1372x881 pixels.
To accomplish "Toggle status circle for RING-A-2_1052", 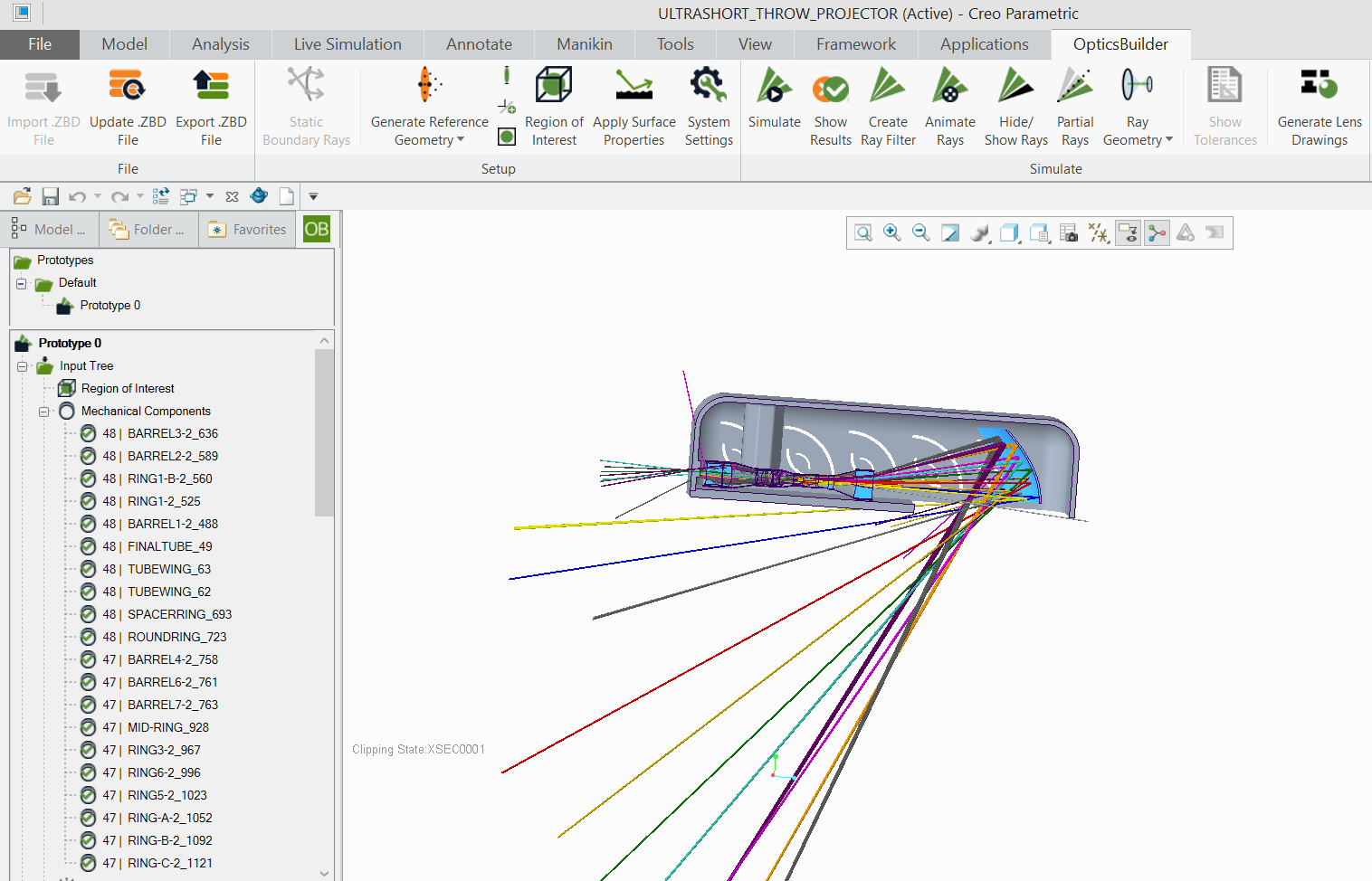I will pyautogui.click(x=88, y=818).
